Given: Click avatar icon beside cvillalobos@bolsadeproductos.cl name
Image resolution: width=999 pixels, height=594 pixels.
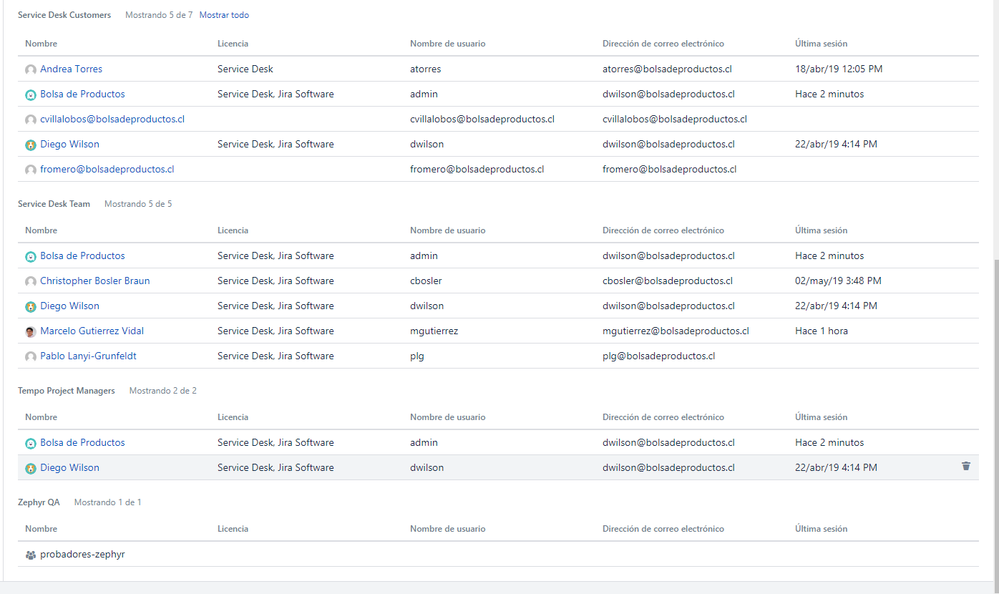Looking at the screenshot, I should coord(31,120).
